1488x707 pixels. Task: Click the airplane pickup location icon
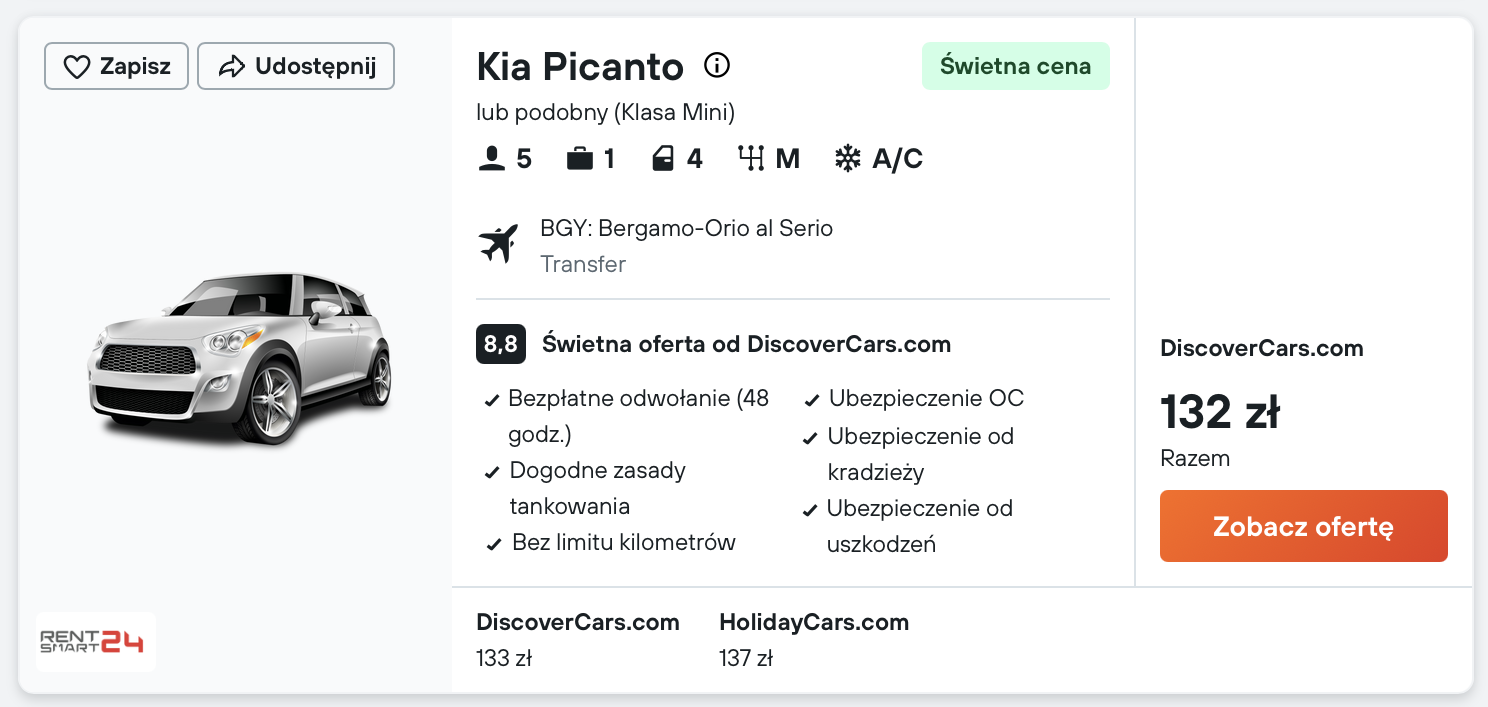(498, 244)
